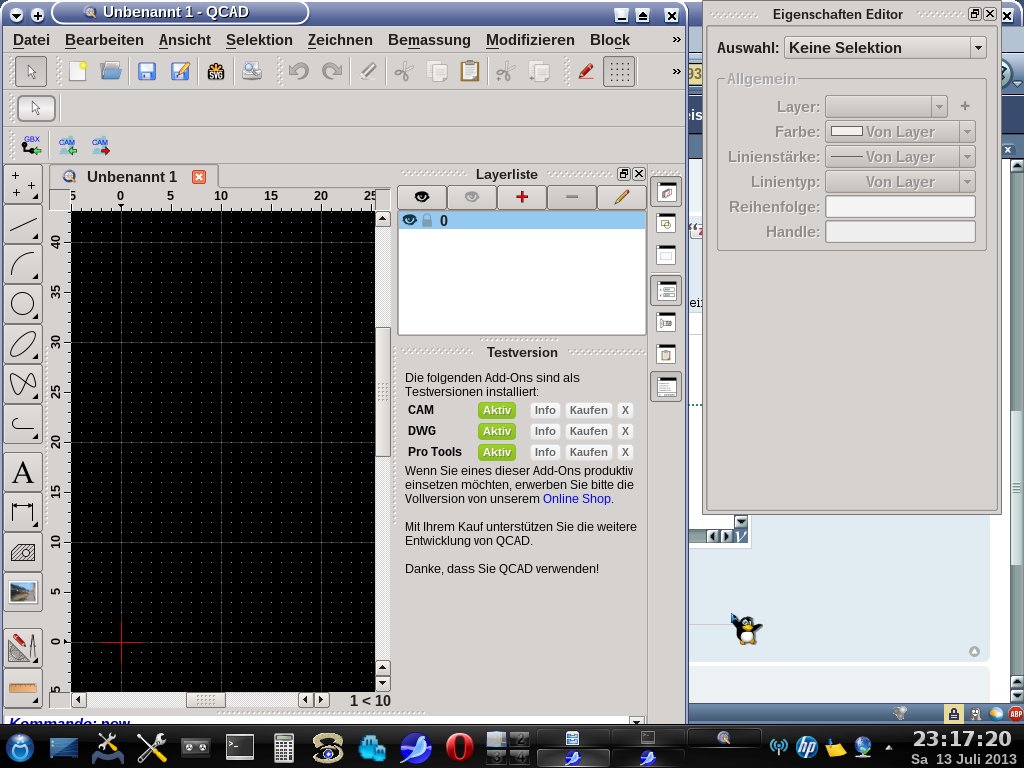Toggle lock on layer 0

point(427,220)
